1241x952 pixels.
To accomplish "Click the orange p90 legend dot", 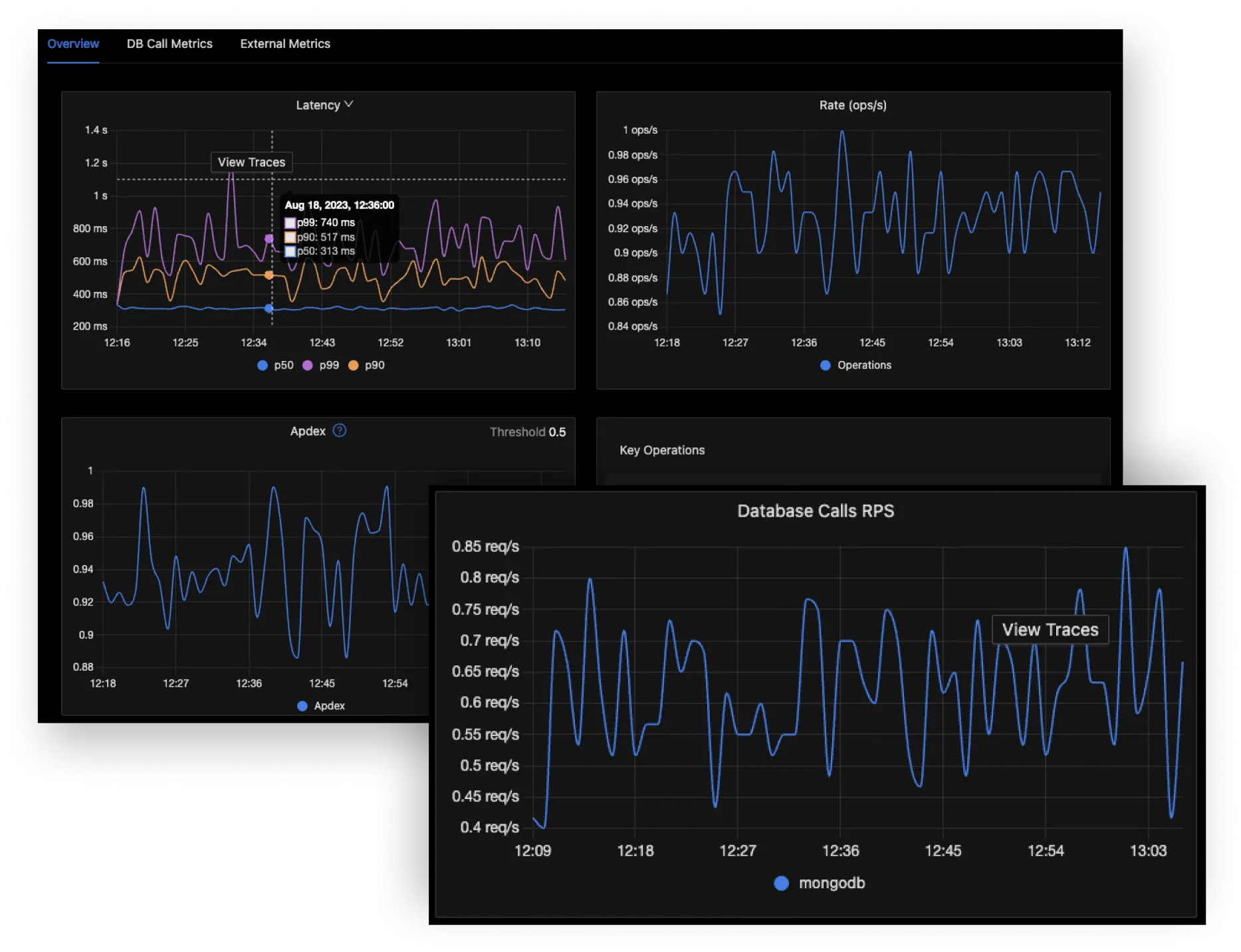I will click(x=354, y=365).
